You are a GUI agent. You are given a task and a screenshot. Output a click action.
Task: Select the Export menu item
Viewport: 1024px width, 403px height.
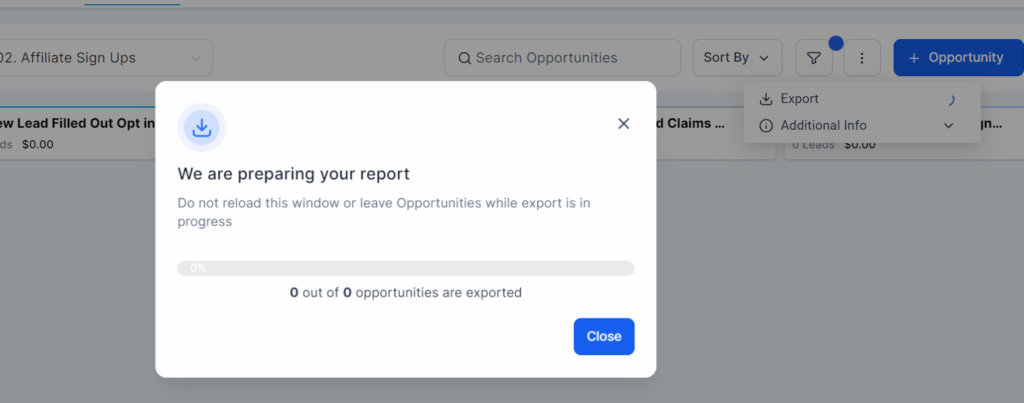800,99
